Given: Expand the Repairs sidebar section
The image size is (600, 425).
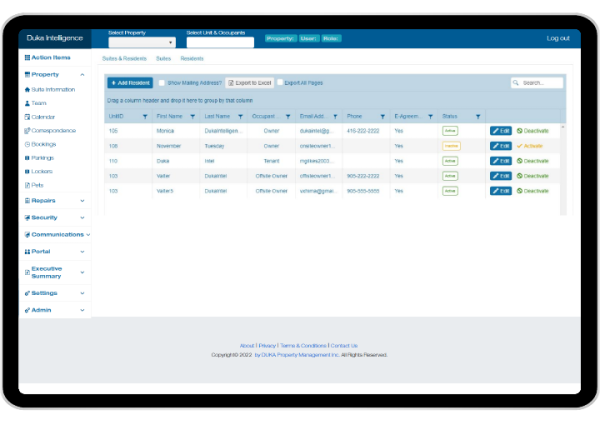Looking at the screenshot, I should [82, 201].
